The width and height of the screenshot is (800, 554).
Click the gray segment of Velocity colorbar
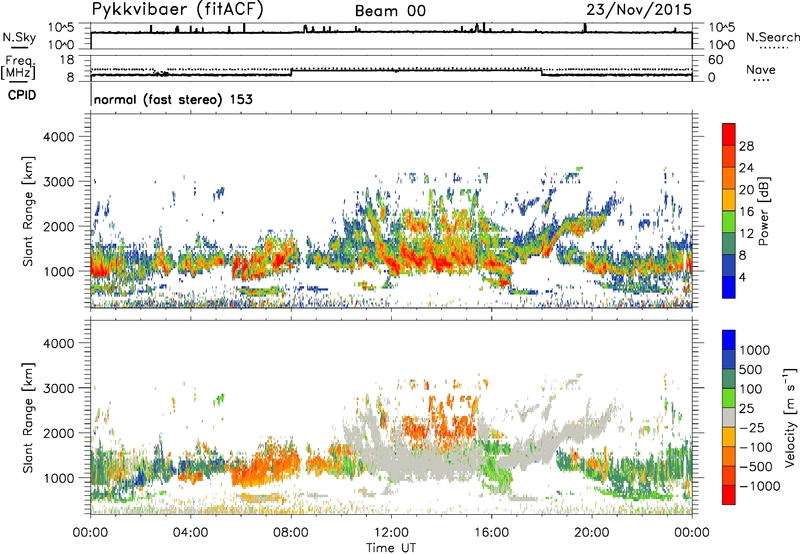(729, 418)
